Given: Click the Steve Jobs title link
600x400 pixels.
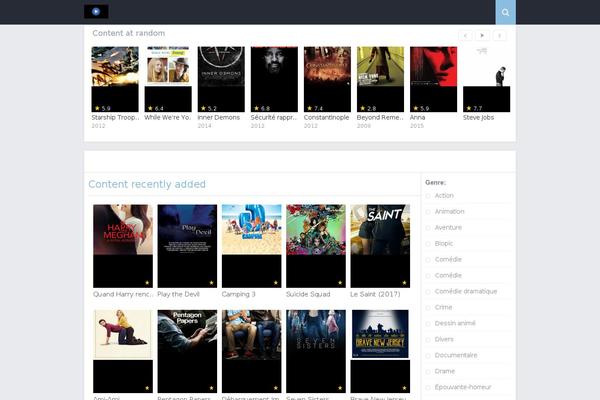Looking at the screenshot, I should coord(478,118).
